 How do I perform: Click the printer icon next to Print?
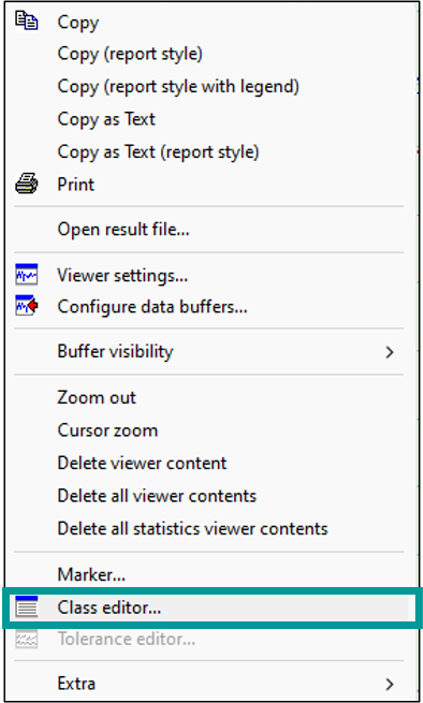point(26,184)
